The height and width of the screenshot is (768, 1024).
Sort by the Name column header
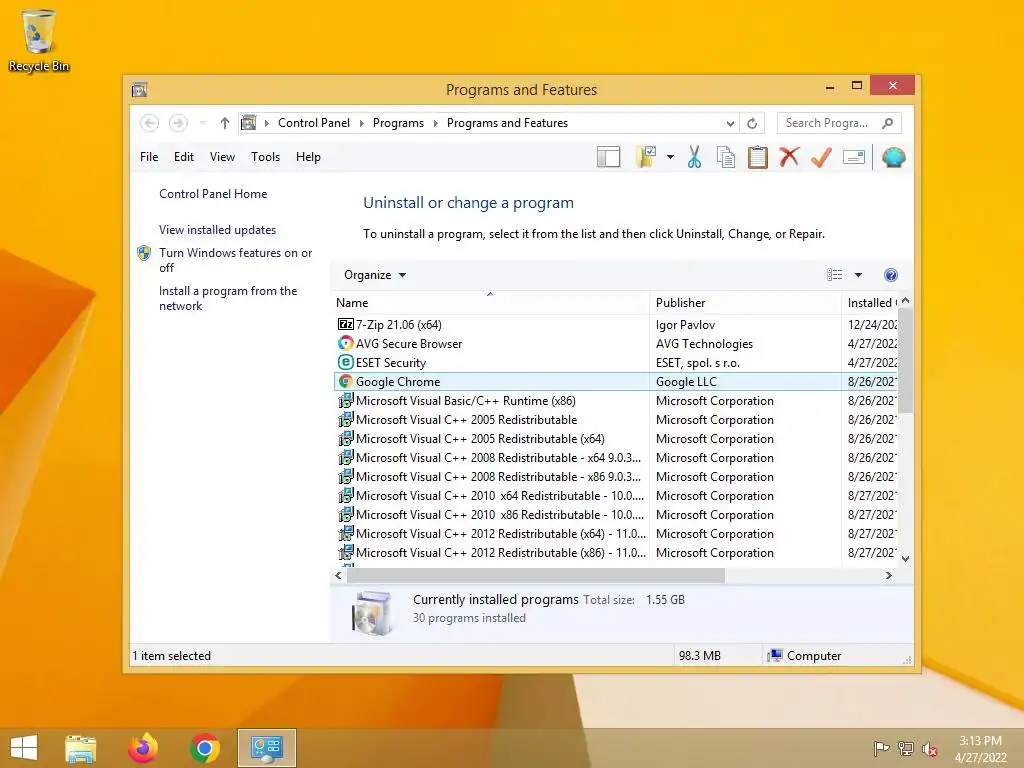[x=490, y=302]
